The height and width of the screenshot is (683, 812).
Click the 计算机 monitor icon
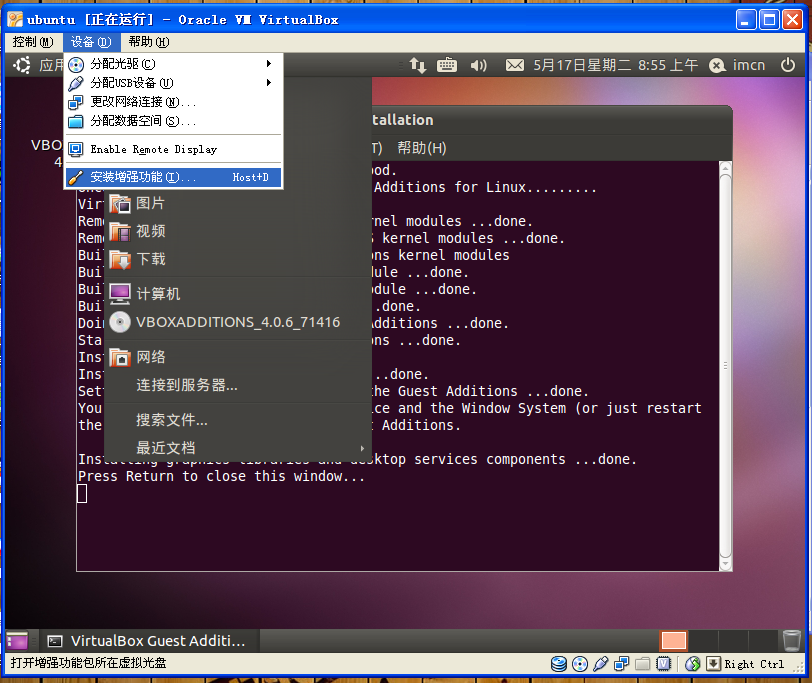[120, 294]
